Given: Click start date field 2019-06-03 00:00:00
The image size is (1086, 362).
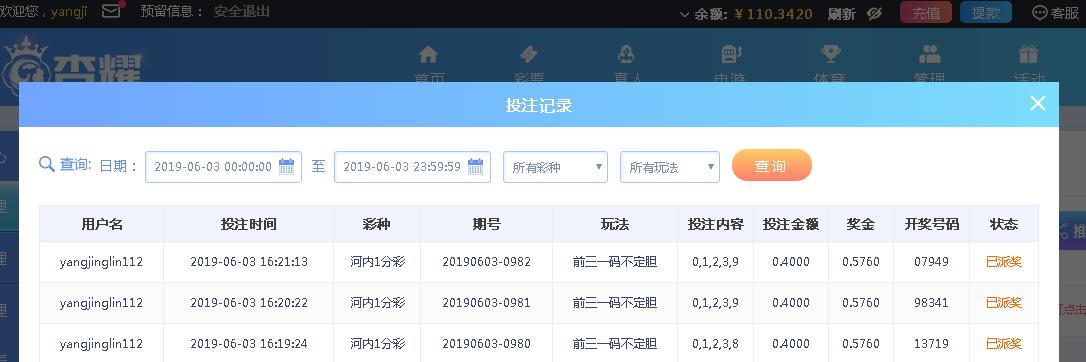Looking at the screenshot, I should coord(223,167).
